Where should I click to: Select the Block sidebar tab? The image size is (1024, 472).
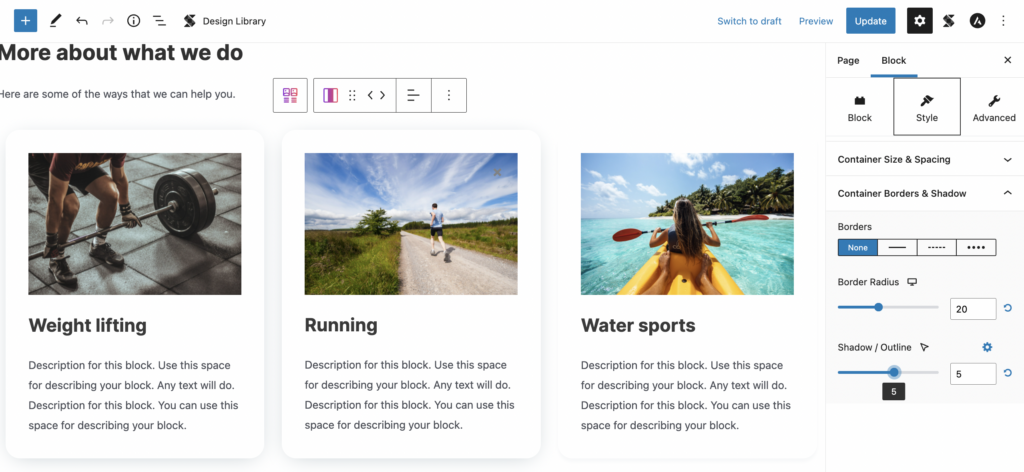click(x=893, y=60)
